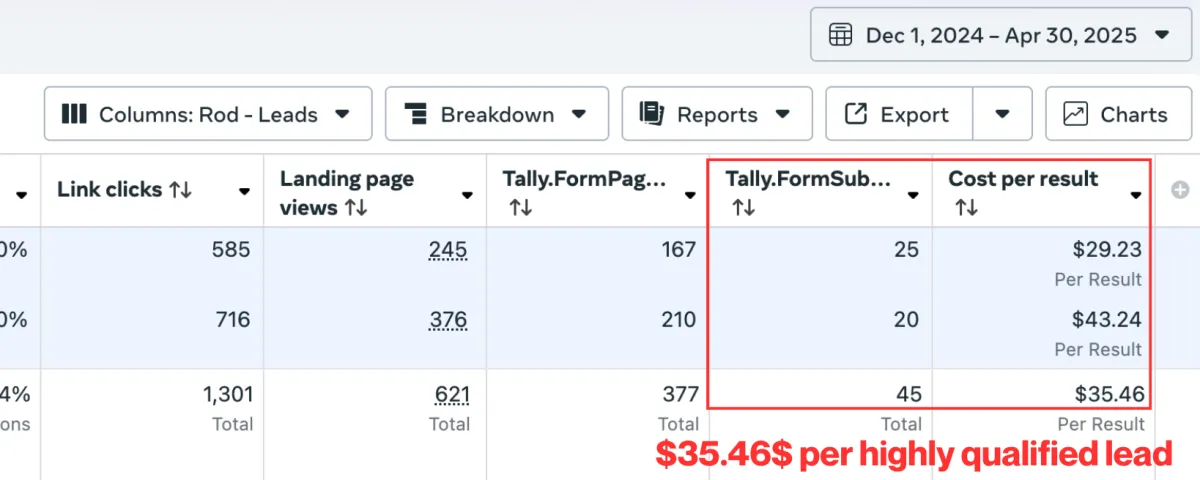Expand the Export options arrow
Image resolution: width=1200 pixels, height=480 pixels.
coord(1002,114)
